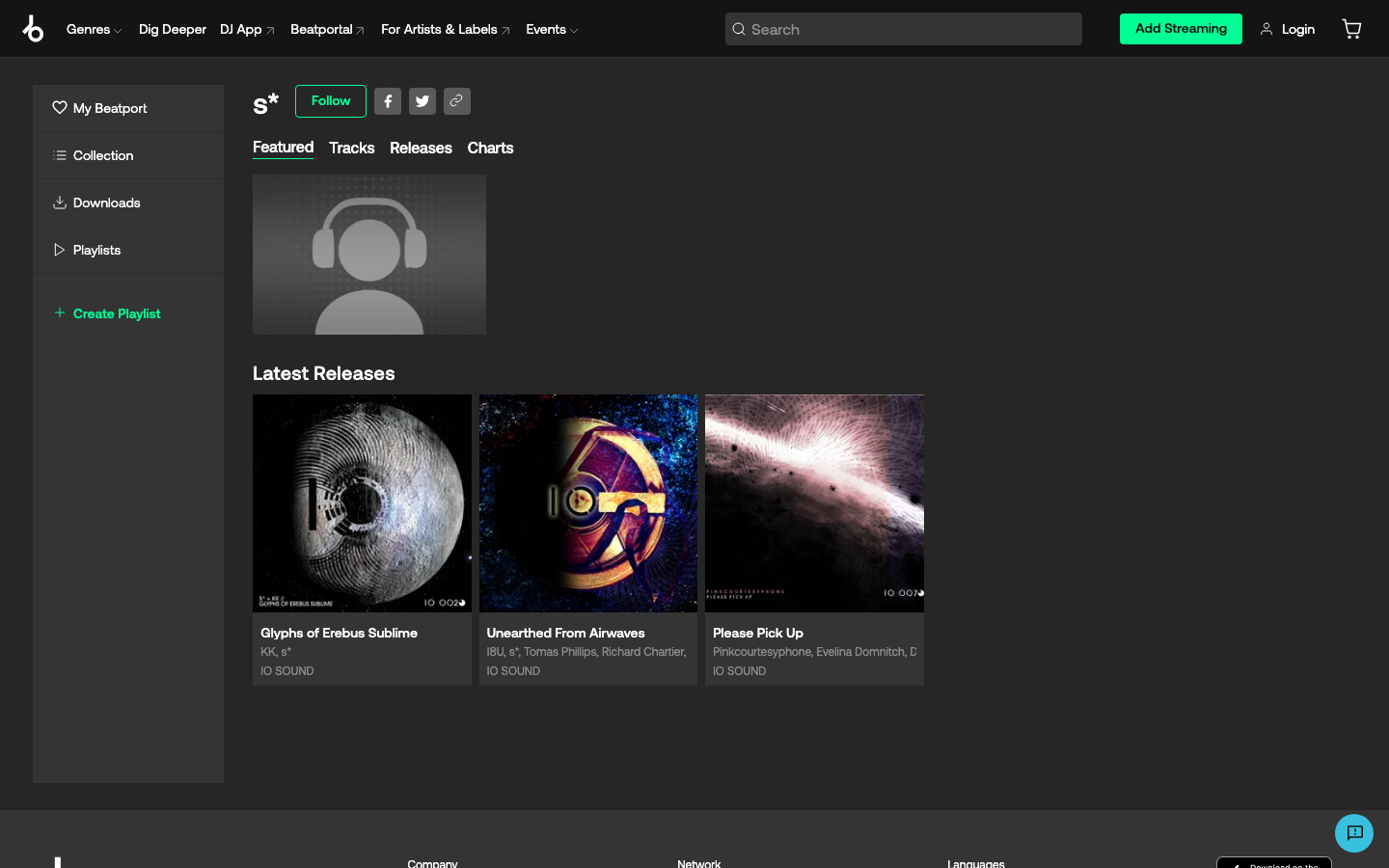The width and height of the screenshot is (1389, 868).
Task: Click the search magnifier icon
Action: 739,29
